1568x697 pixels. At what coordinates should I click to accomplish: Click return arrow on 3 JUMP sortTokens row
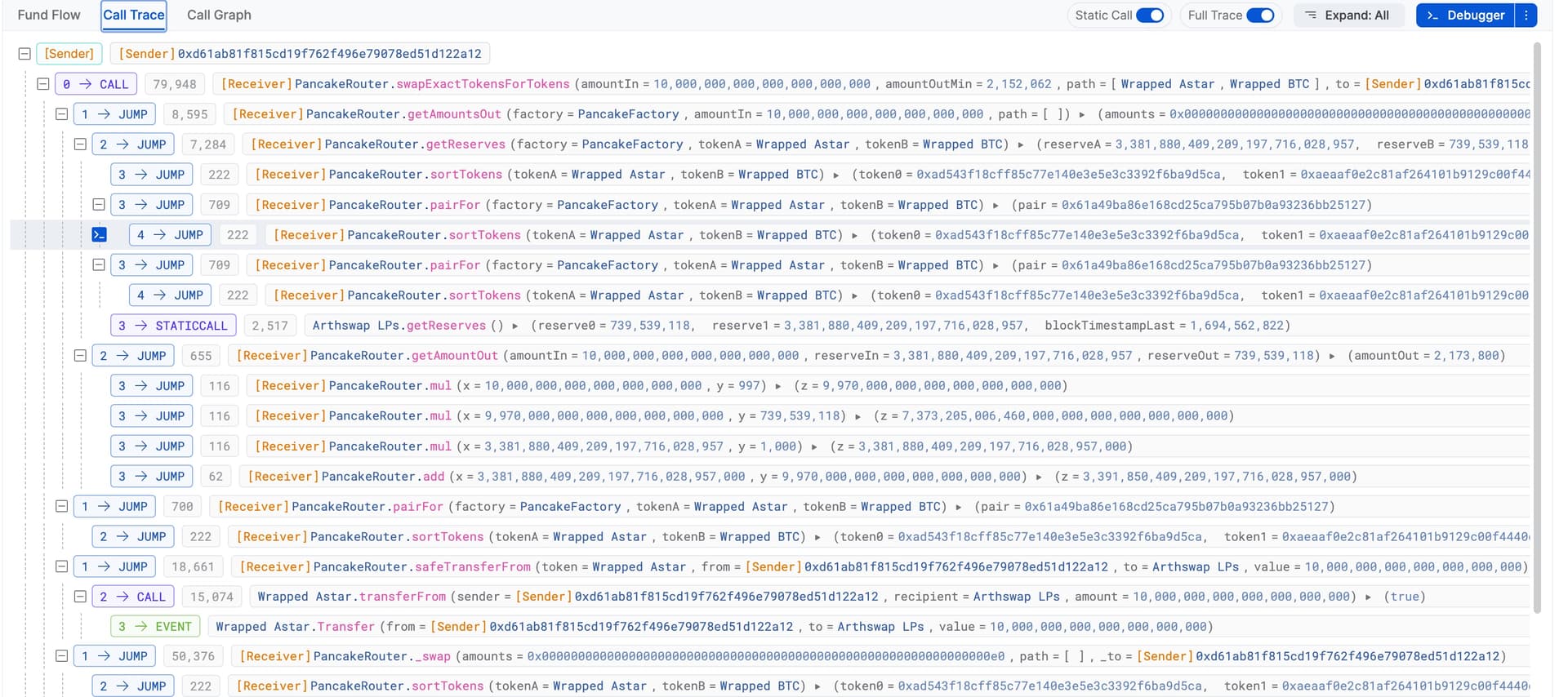click(835, 175)
